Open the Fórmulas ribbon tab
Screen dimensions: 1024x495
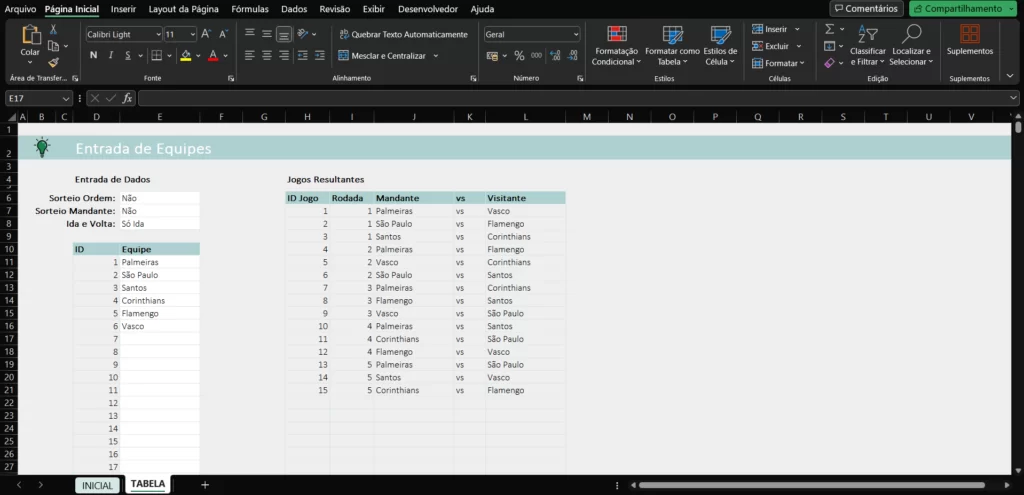pos(249,9)
